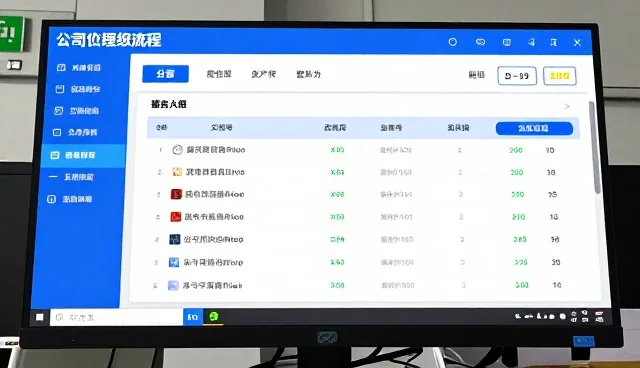Switch to the third tab in the tab row
The width and height of the screenshot is (640, 368).
263,74
